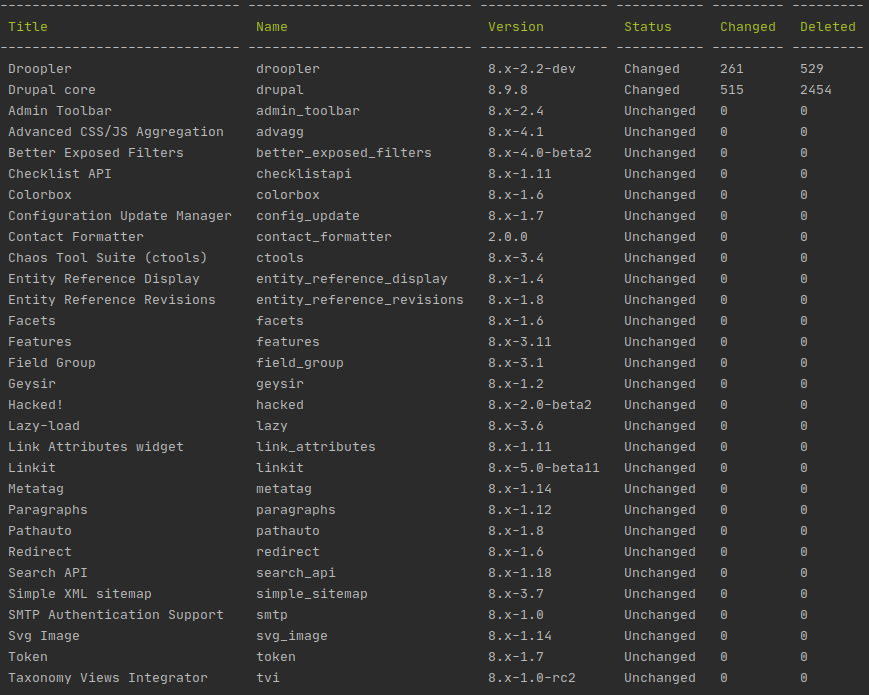This screenshot has height=695, width=869.
Task: Select Chaos Tool Suite (ctools) title
Action: [108, 258]
